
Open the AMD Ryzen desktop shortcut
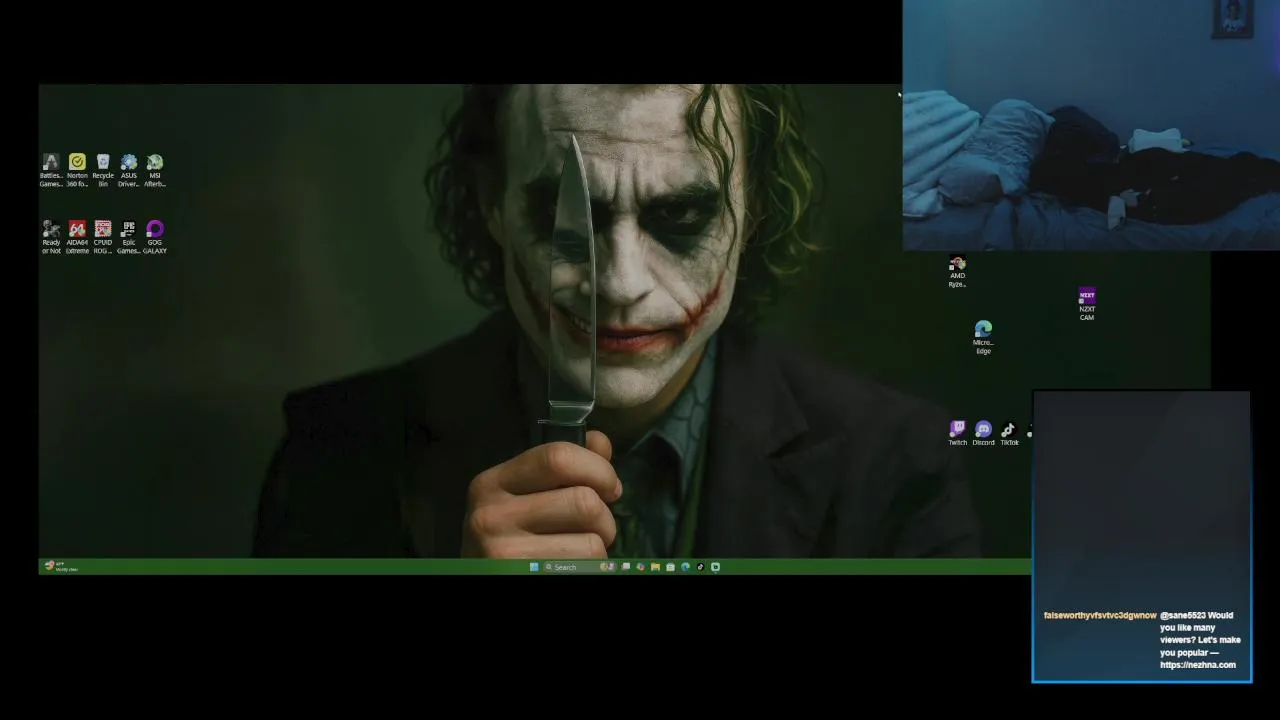958,272
